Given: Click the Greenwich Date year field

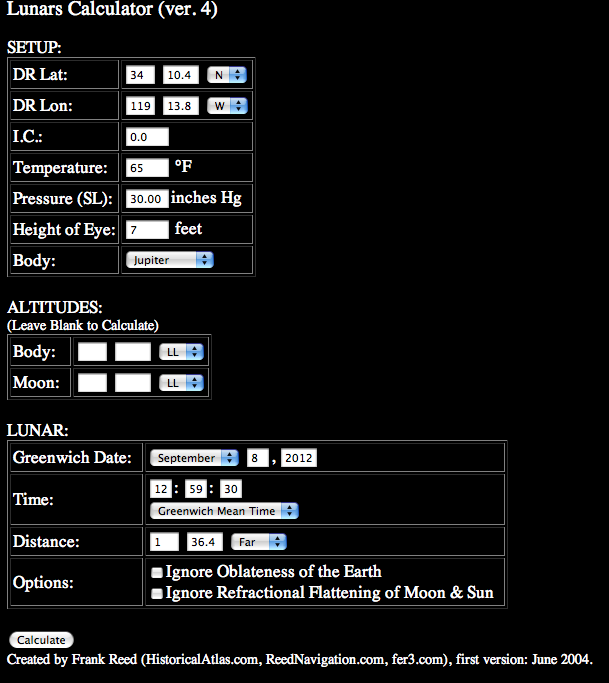Looking at the screenshot, I should pos(299,458).
